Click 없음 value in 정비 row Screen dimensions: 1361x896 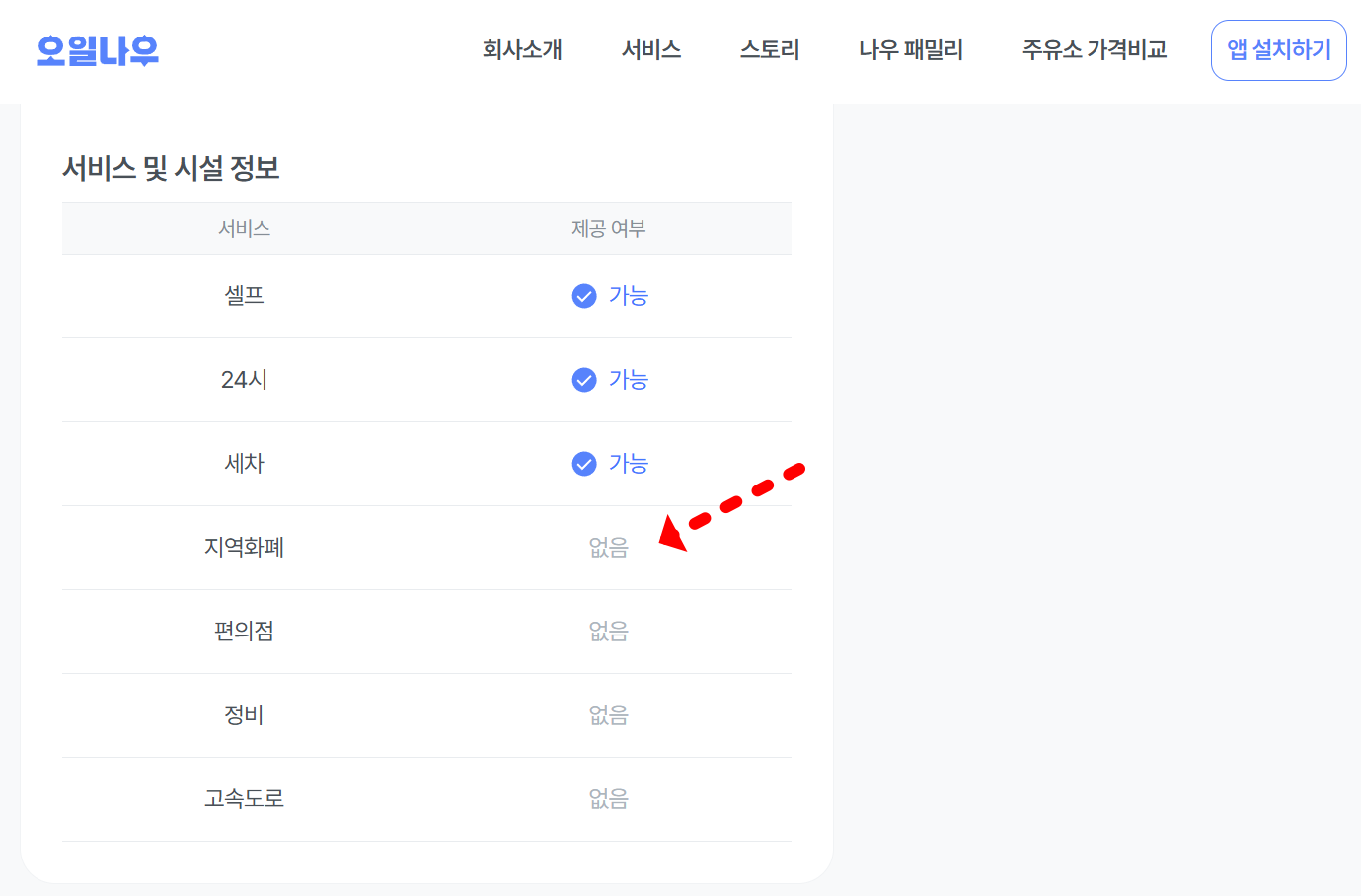click(x=609, y=714)
